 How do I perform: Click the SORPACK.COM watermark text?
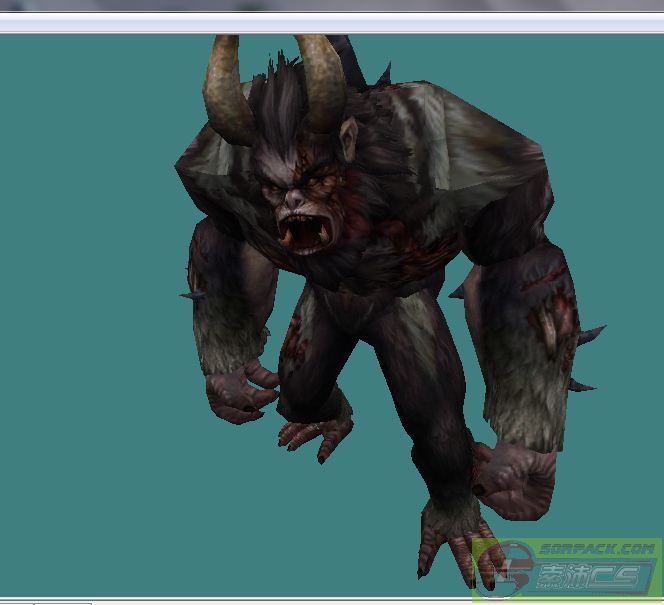(x=599, y=549)
